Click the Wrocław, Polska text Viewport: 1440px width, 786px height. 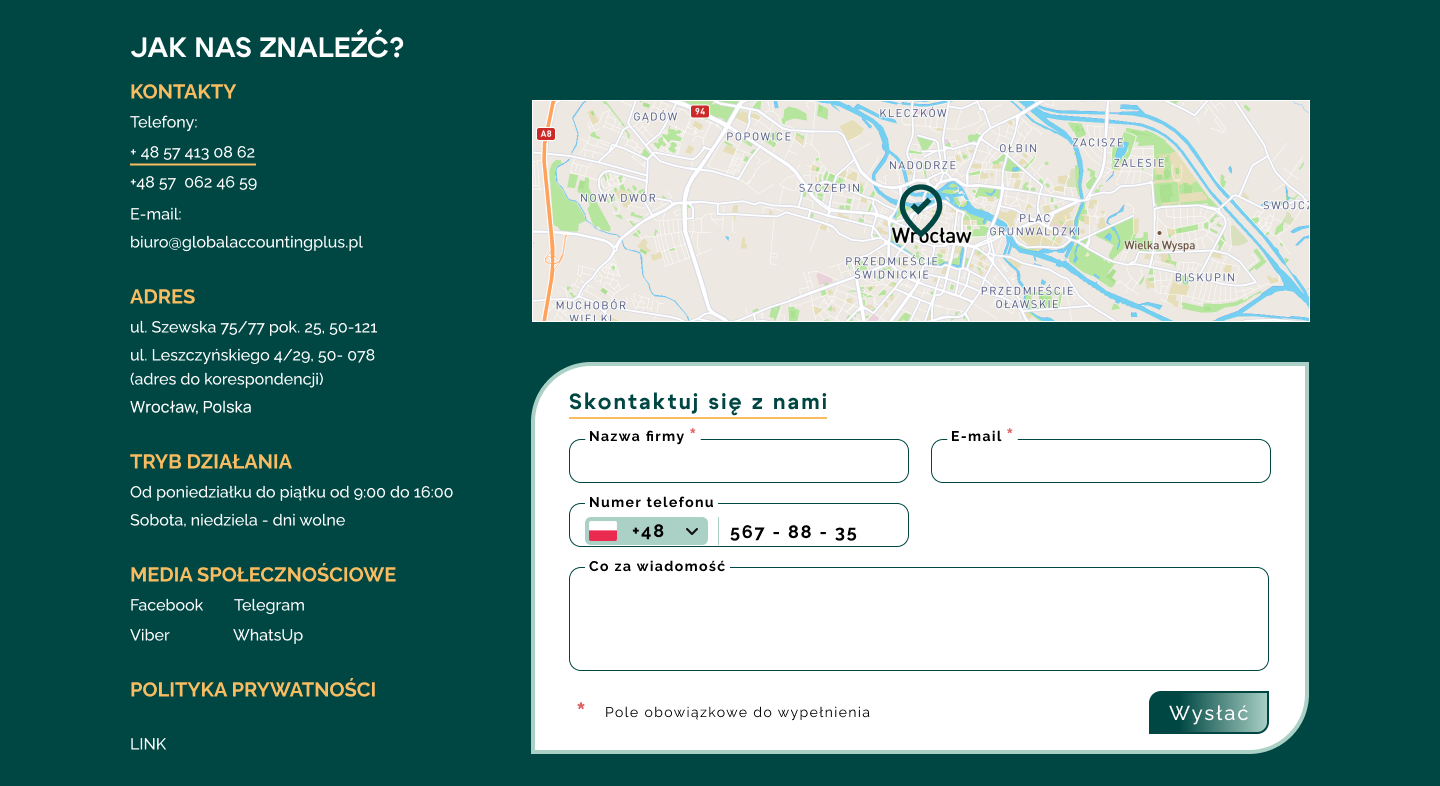tap(191, 407)
